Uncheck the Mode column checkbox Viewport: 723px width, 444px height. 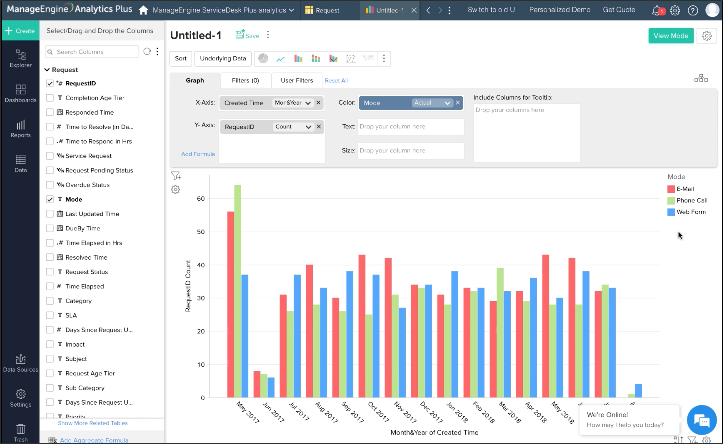pyautogui.click(x=50, y=200)
